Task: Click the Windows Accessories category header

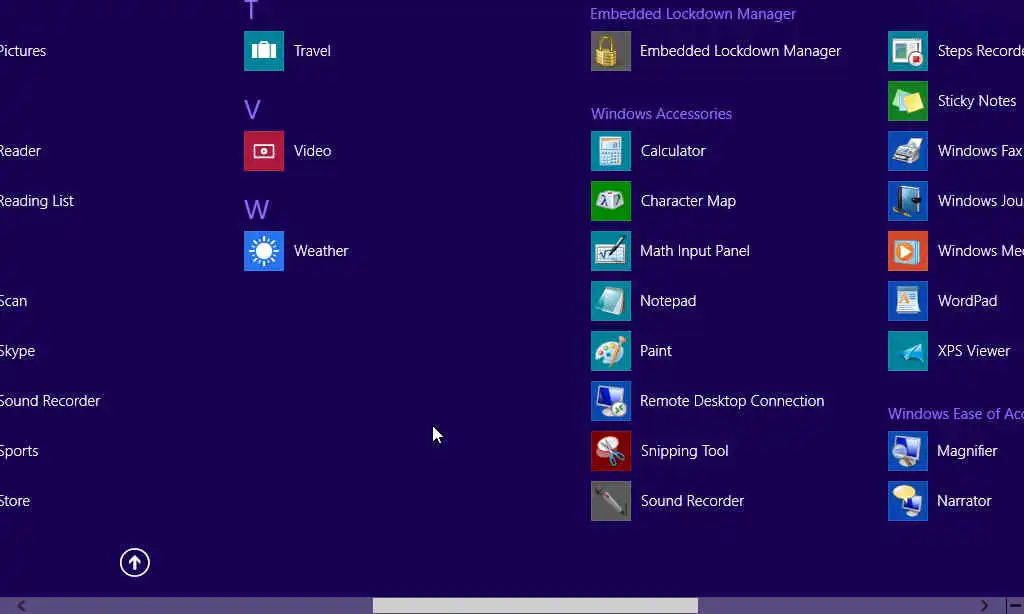Action: pyautogui.click(x=661, y=114)
